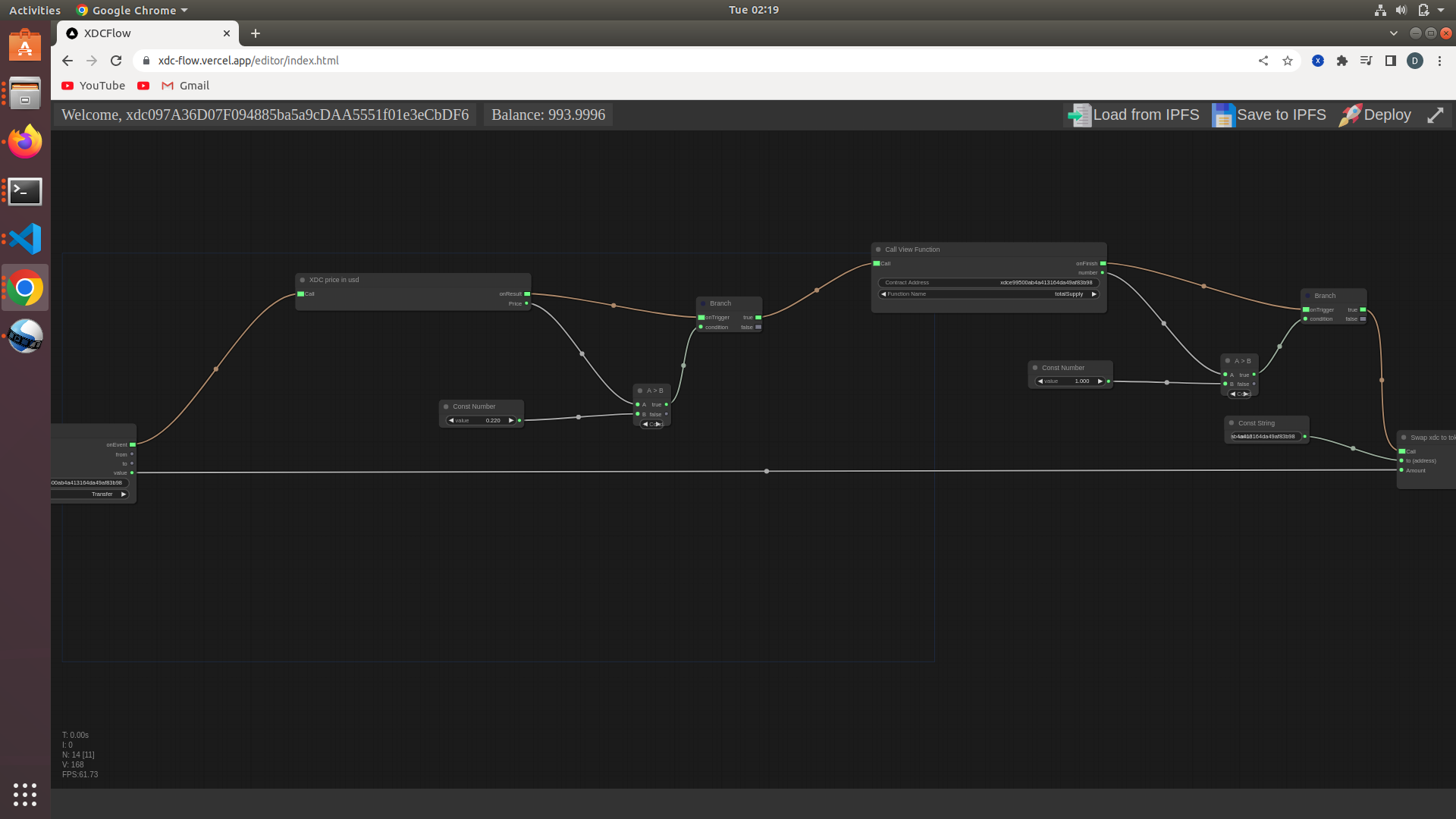The image size is (1456, 819).
Task: Click the Contract Address input field
Action: tap(989, 283)
